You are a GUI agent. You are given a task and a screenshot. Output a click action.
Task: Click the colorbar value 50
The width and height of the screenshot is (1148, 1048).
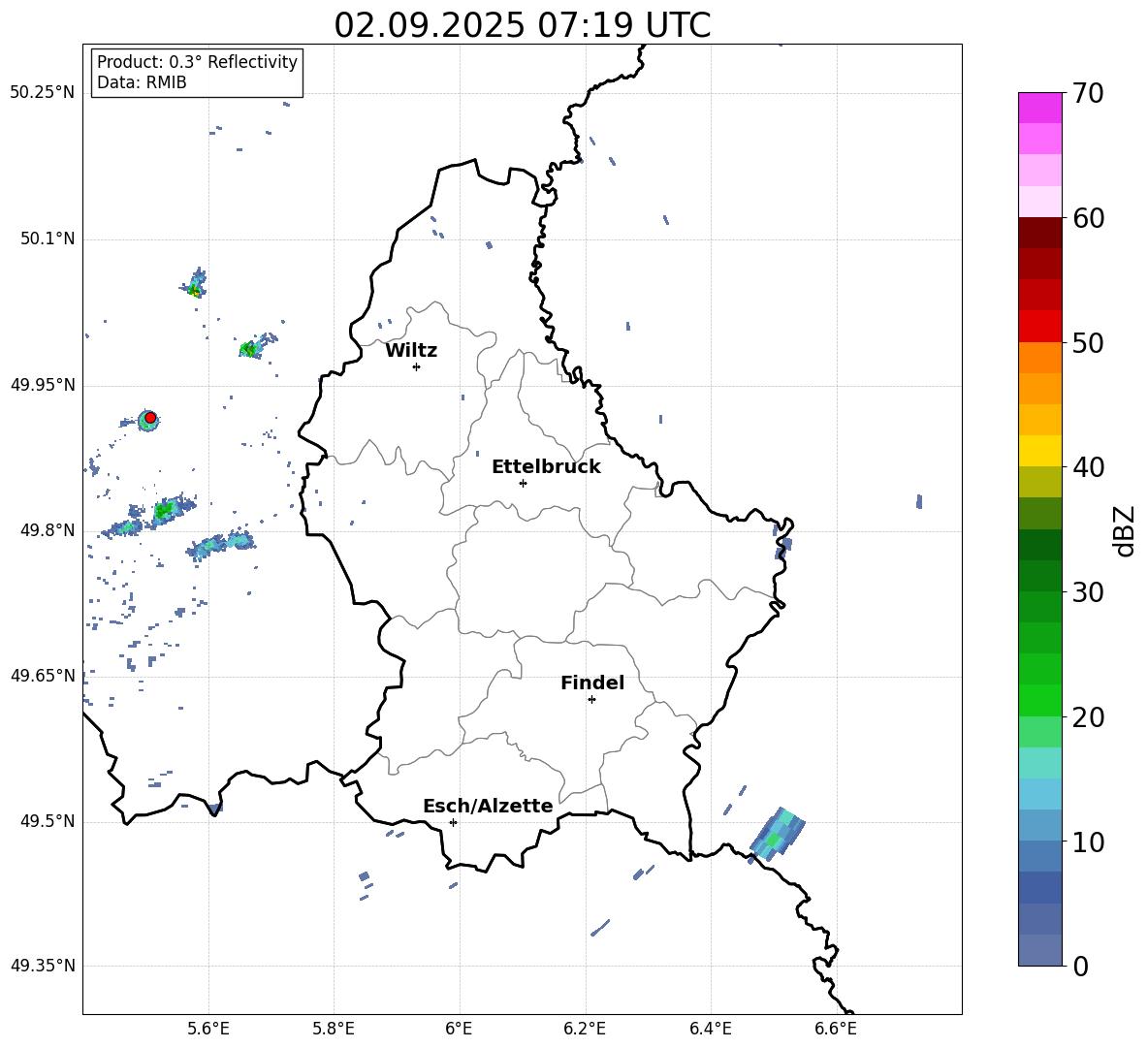1088,343
